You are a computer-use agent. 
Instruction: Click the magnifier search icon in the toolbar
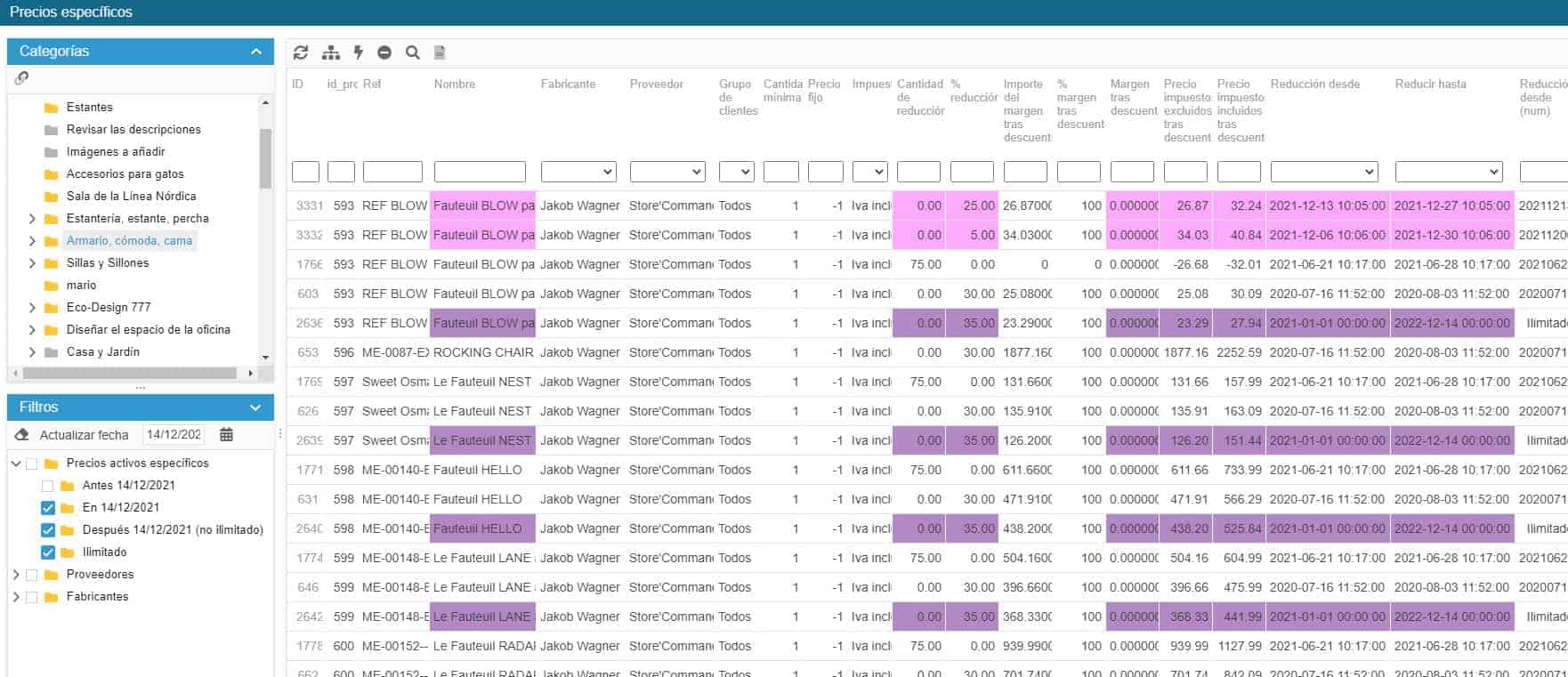pyautogui.click(x=413, y=52)
